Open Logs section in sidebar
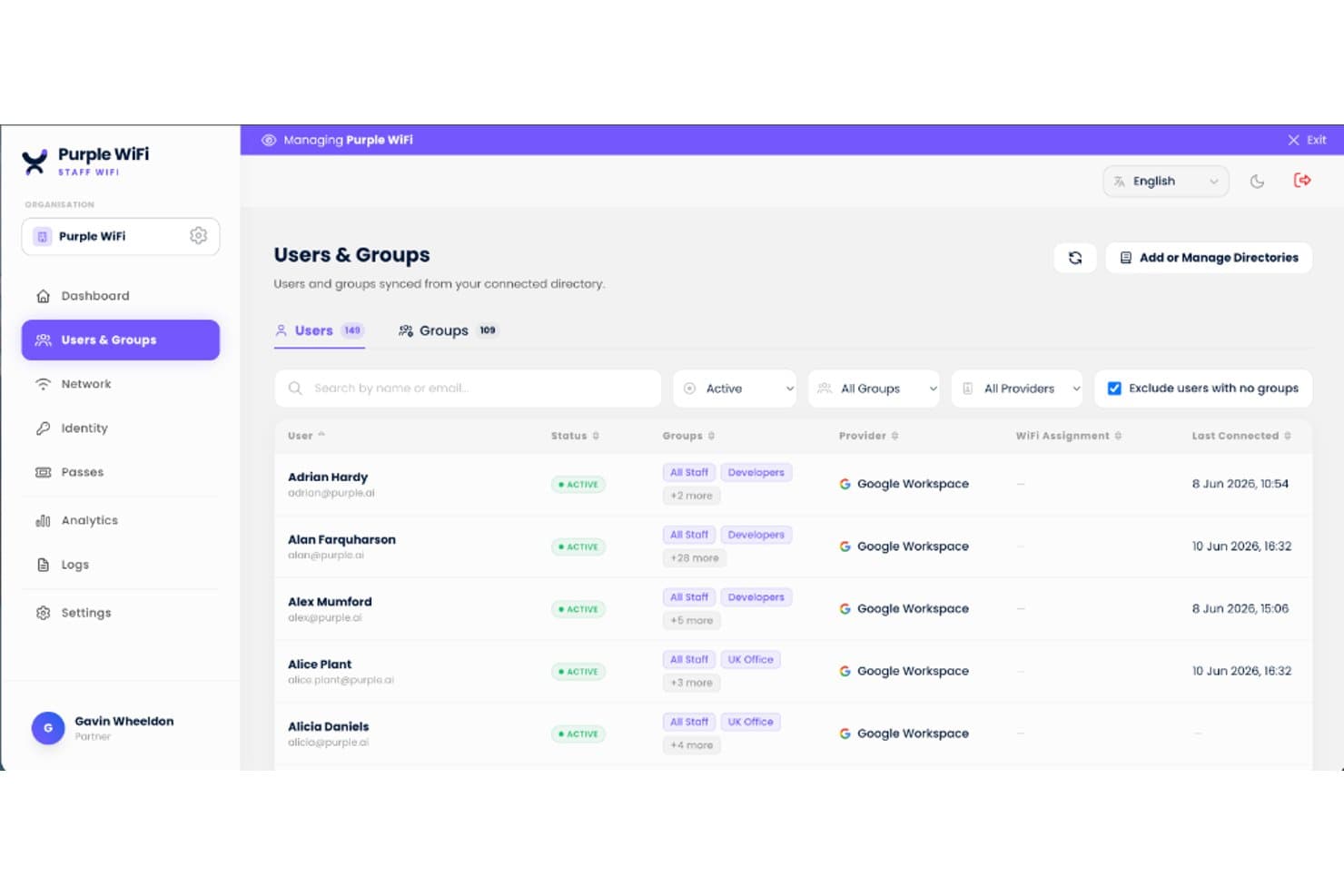This screenshot has height=896, width=1344. tap(121, 565)
